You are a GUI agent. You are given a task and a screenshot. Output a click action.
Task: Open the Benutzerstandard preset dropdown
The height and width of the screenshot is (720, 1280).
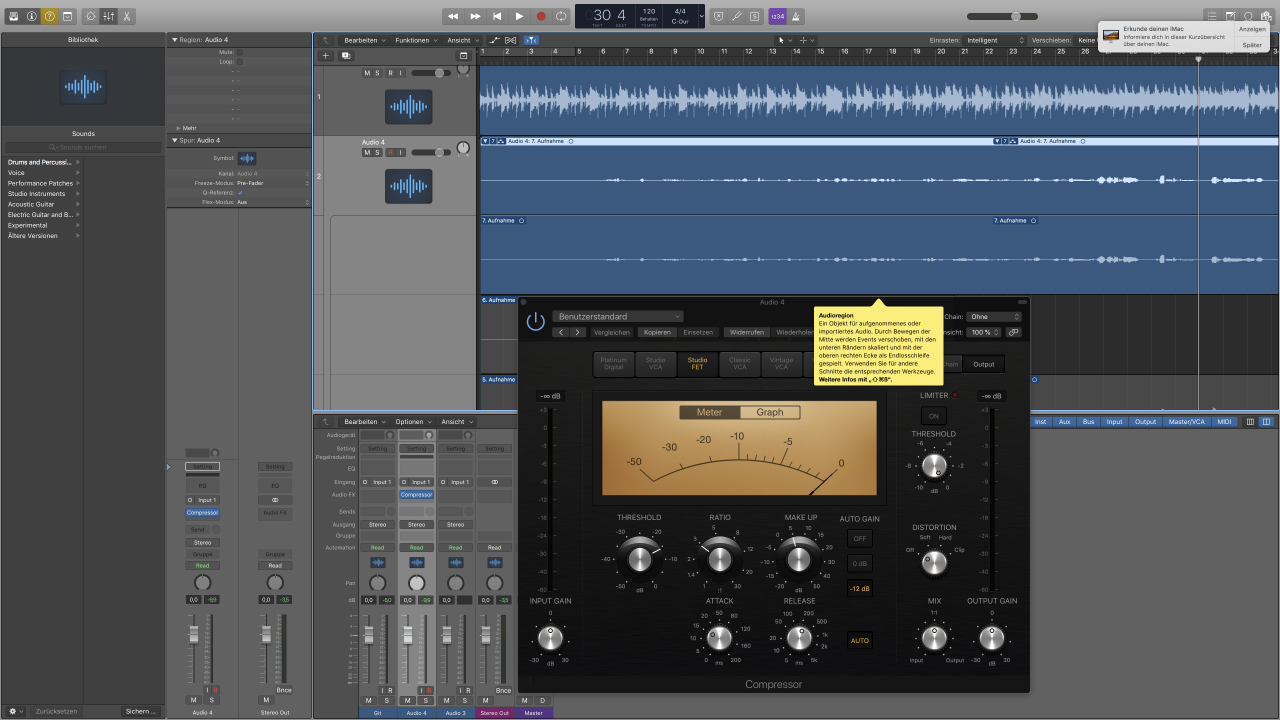pyautogui.click(x=619, y=316)
